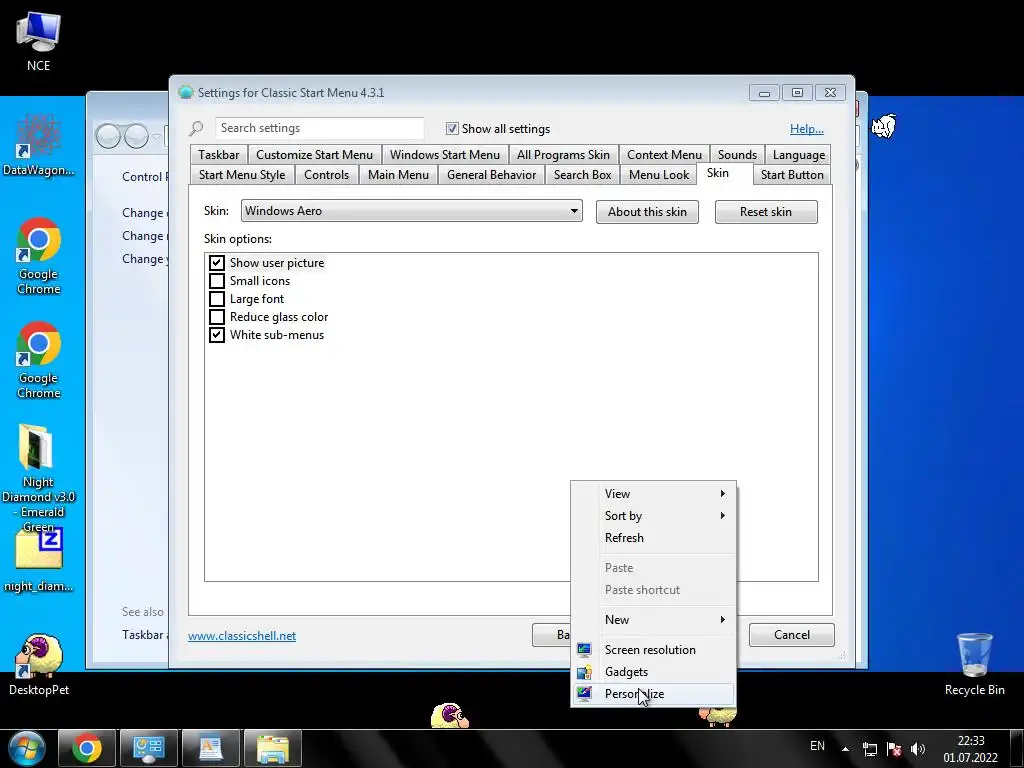Click the taskbar clock and date
1024x768 pixels.
(970, 749)
